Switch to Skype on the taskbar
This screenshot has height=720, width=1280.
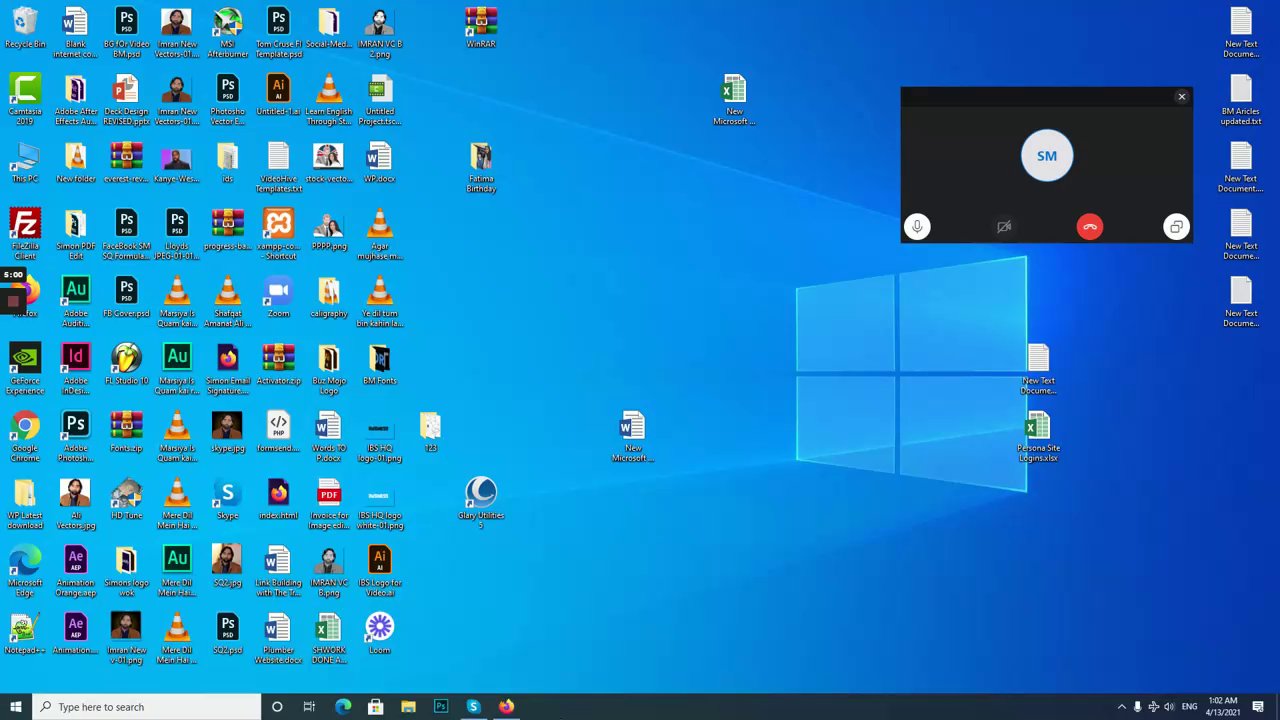474,707
